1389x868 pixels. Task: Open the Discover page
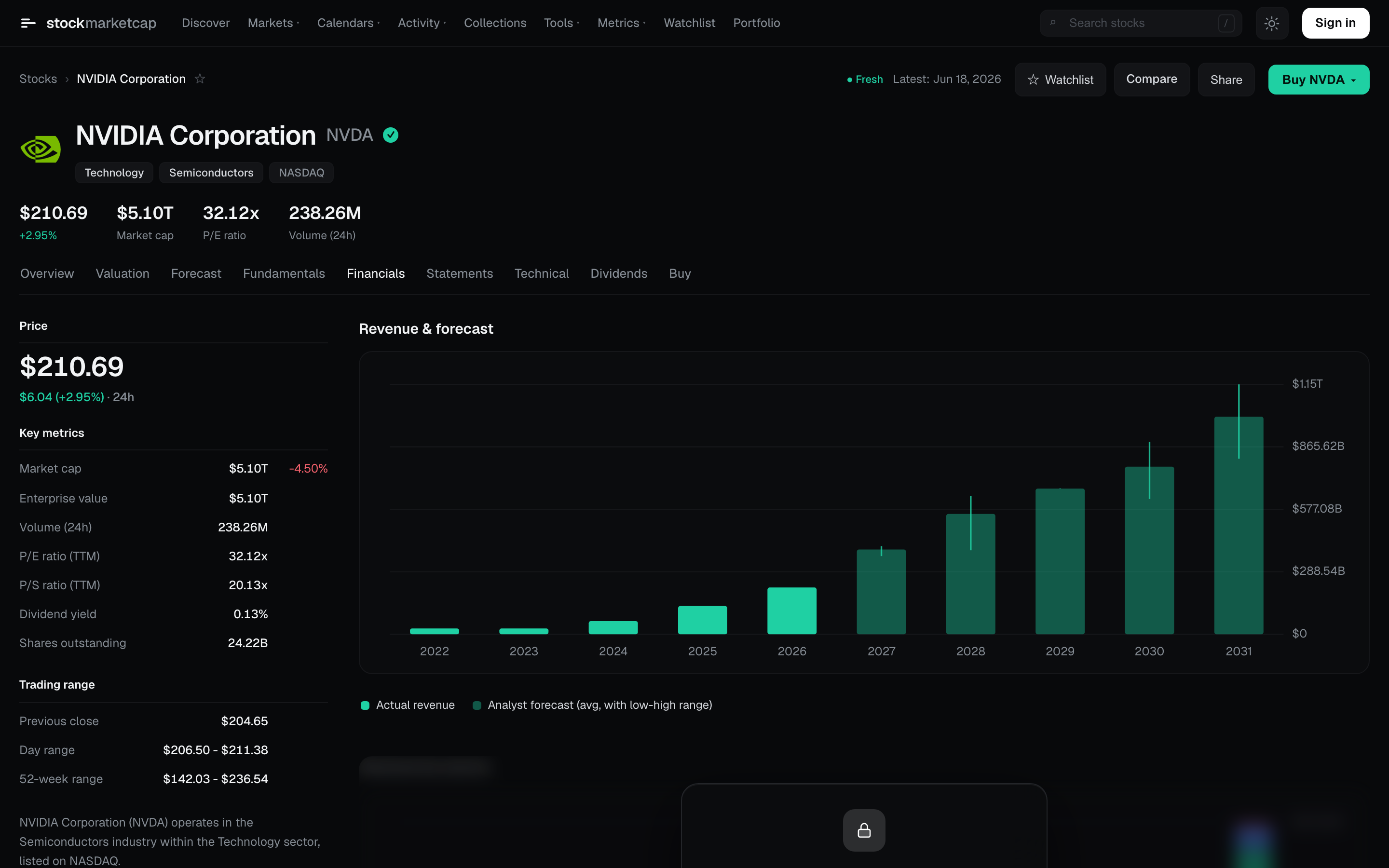coord(205,23)
